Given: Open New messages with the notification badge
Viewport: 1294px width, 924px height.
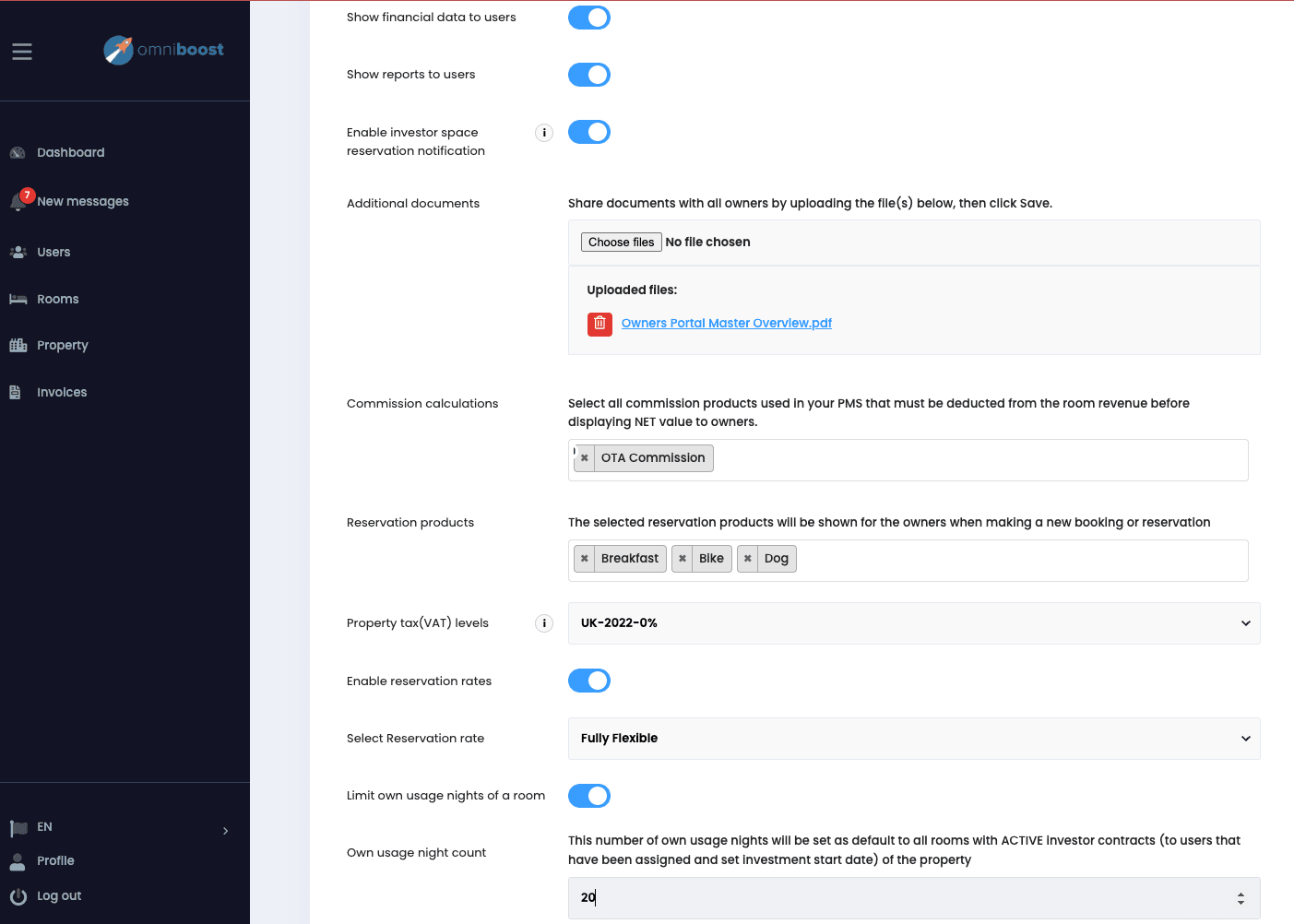Looking at the screenshot, I should [83, 201].
